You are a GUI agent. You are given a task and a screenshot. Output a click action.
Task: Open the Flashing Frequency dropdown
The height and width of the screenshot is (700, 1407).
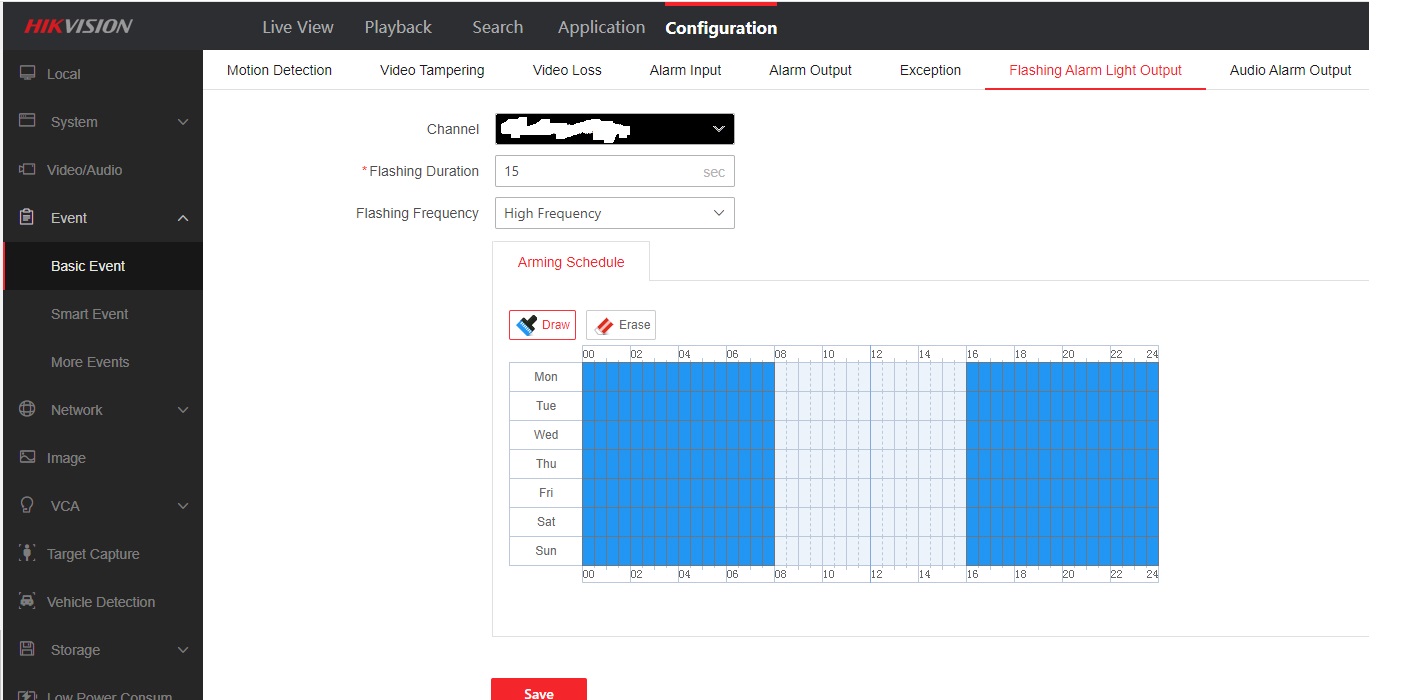614,213
